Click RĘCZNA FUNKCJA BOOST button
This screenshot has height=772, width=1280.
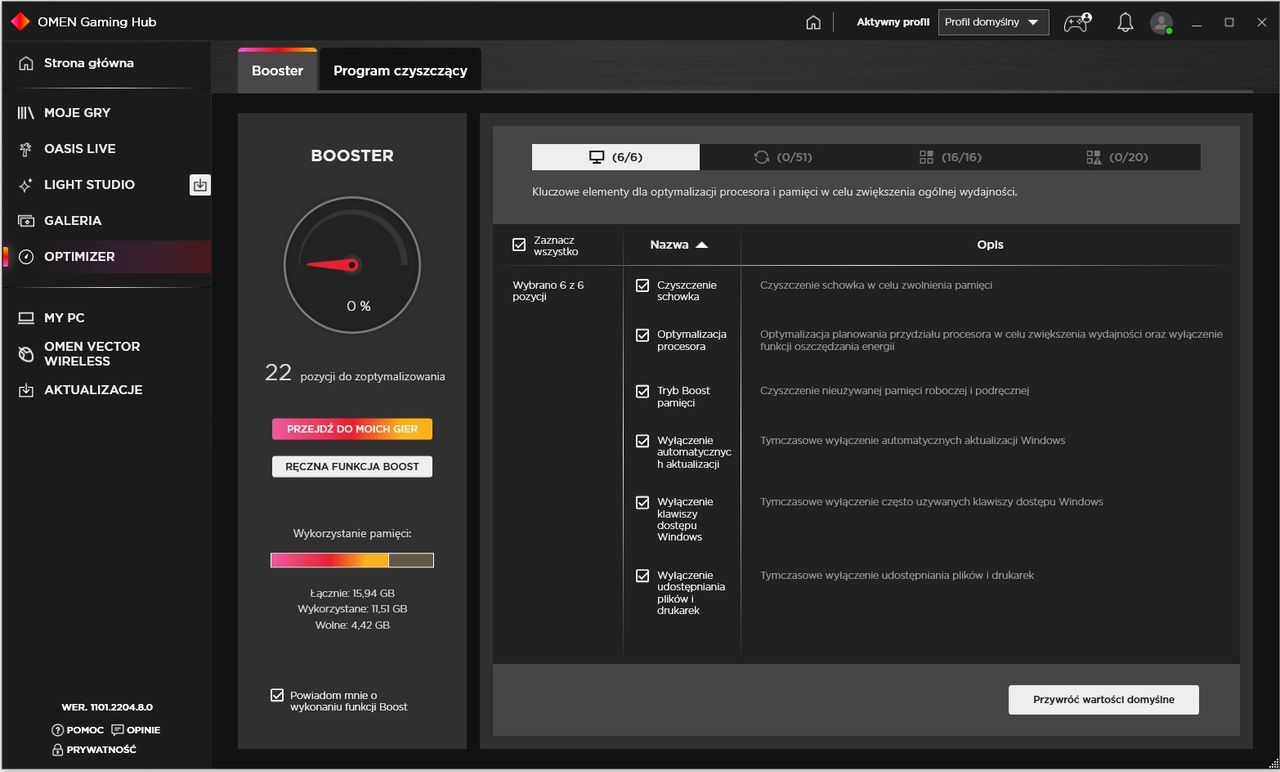[x=352, y=466]
